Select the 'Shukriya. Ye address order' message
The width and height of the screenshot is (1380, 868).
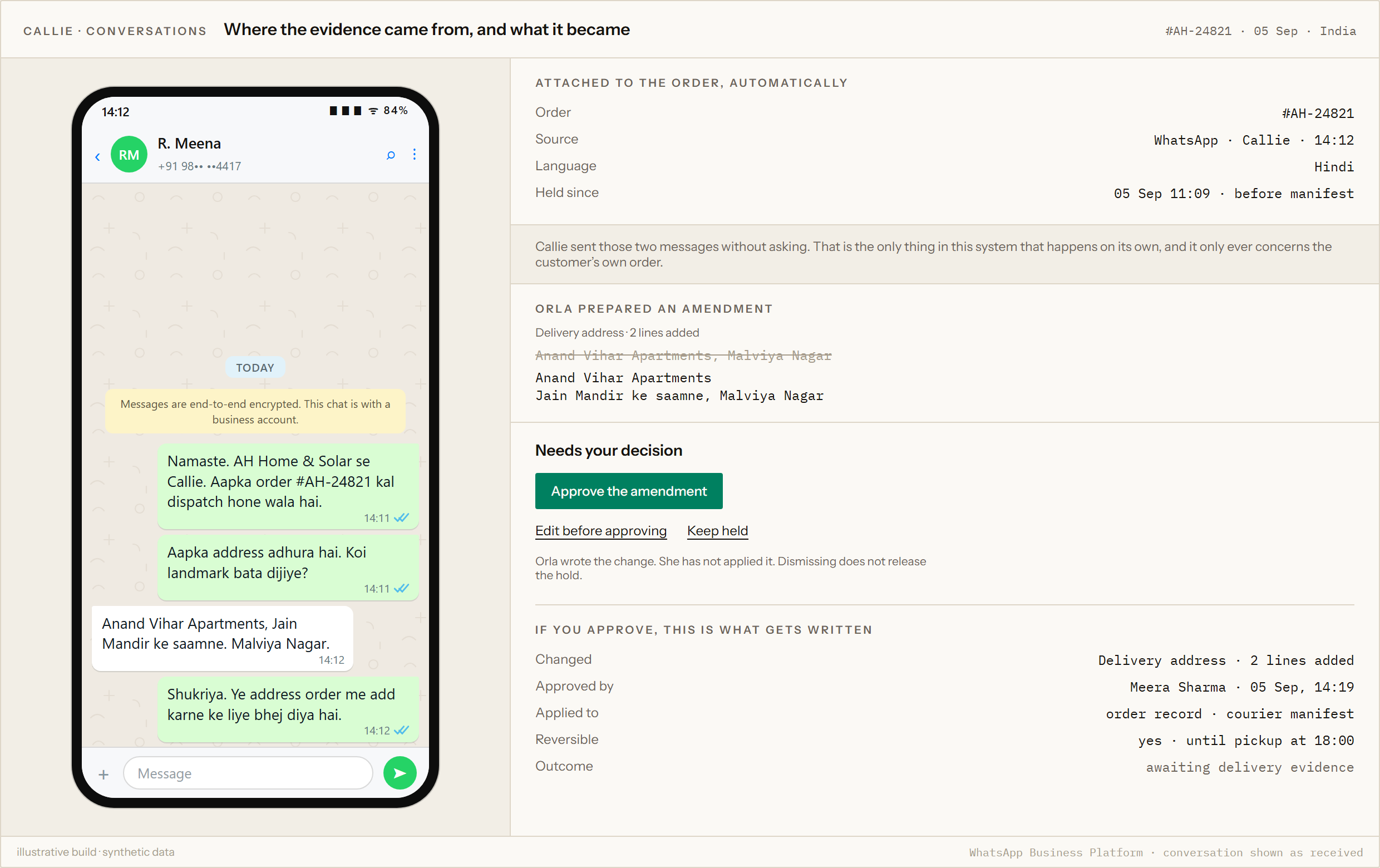288,709
